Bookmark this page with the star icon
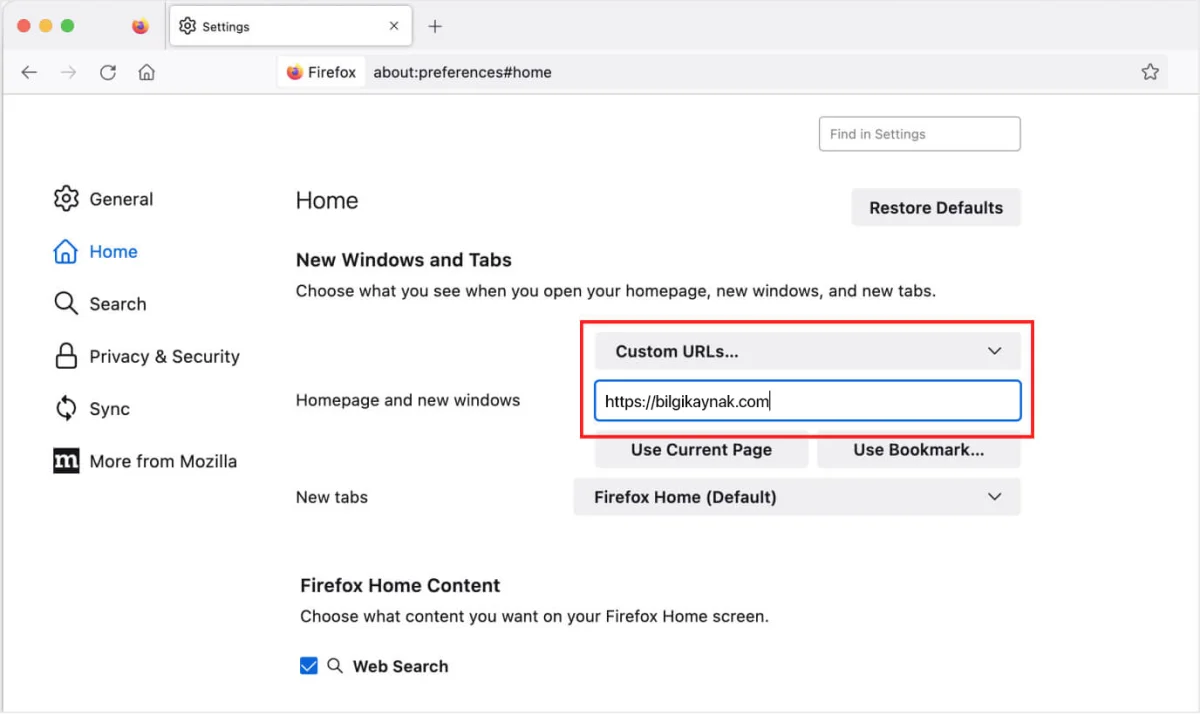This screenshot has width=1200, height=714. (x=1150, y=72)
